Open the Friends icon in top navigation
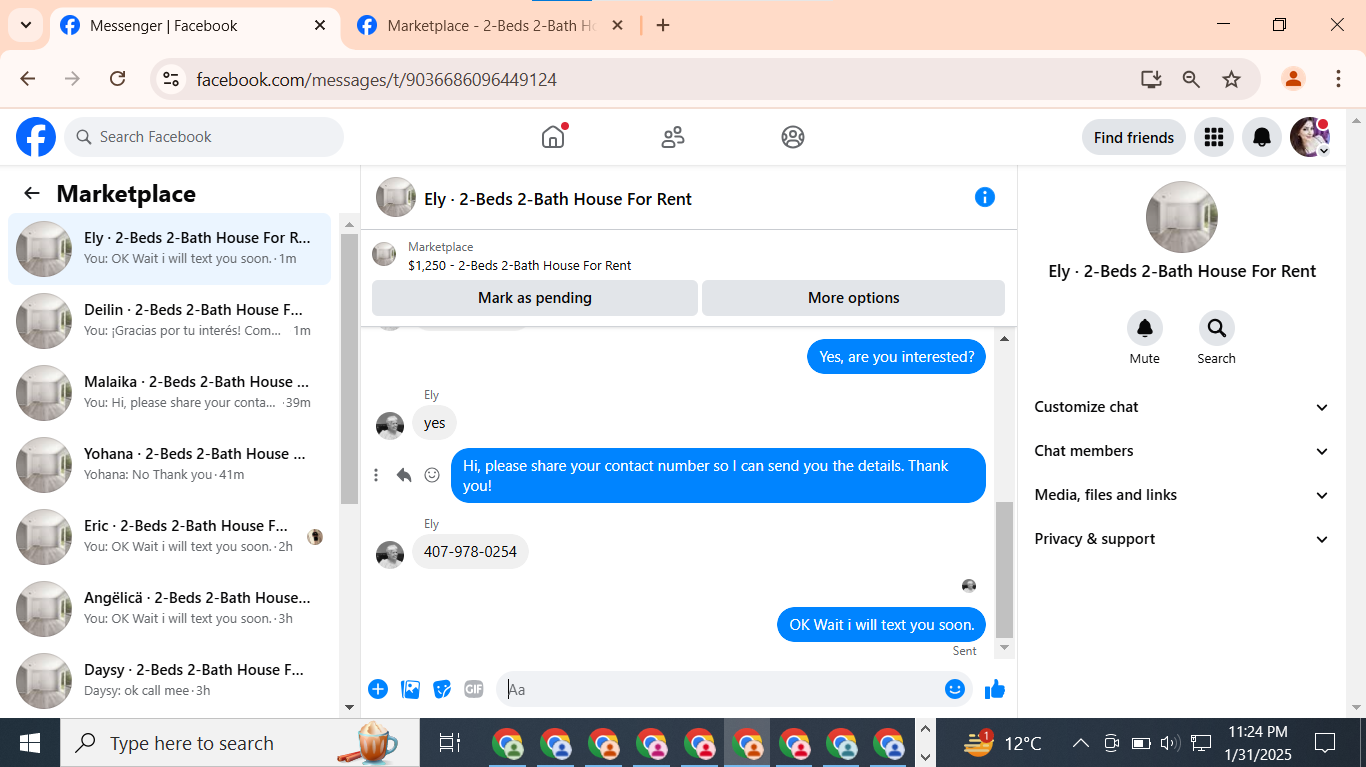The width and height of the screenshot is (1366, 767). pyautogui.click(x=673, y=137)
